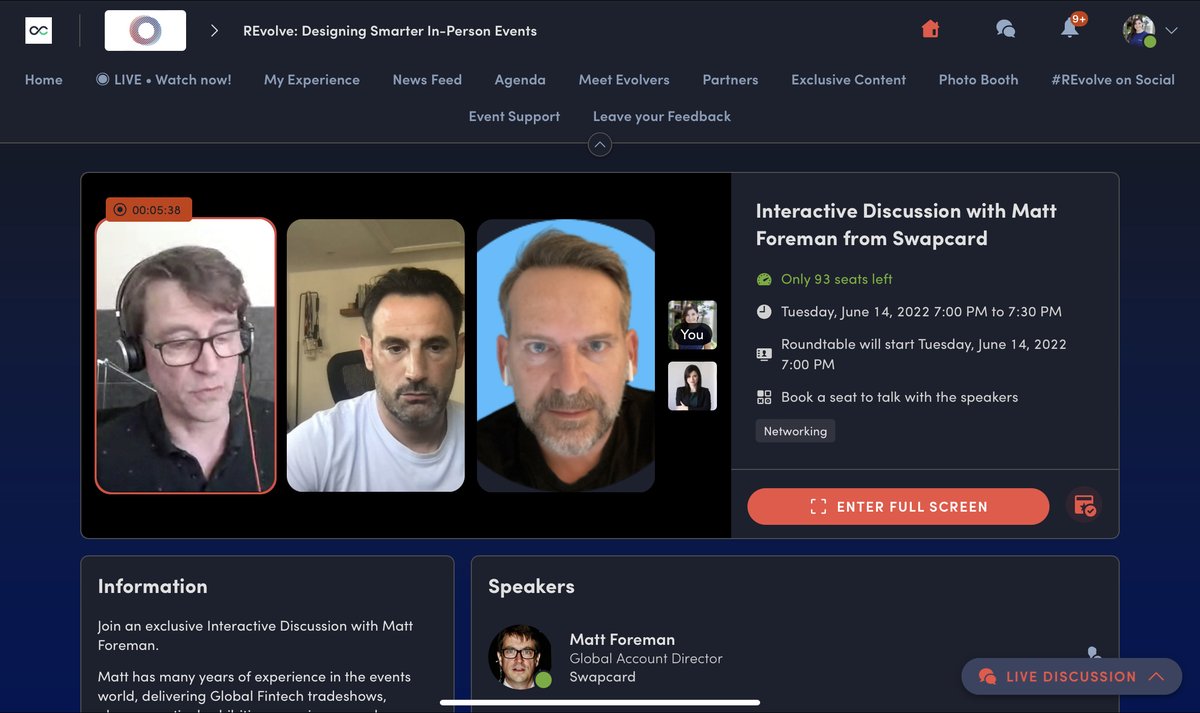1200x713 pixels.
Task: Expand the LIVE DISCUSSION panel
Action: (1071, 676)
